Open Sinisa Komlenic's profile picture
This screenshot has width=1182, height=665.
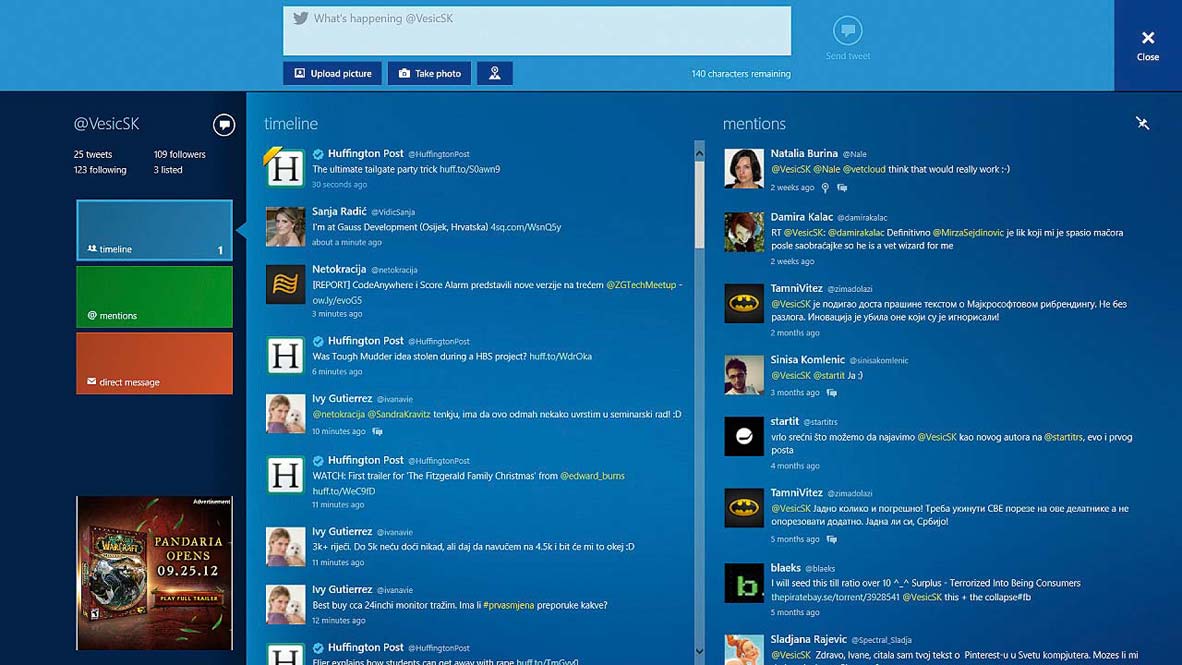(x=744, y=375)
